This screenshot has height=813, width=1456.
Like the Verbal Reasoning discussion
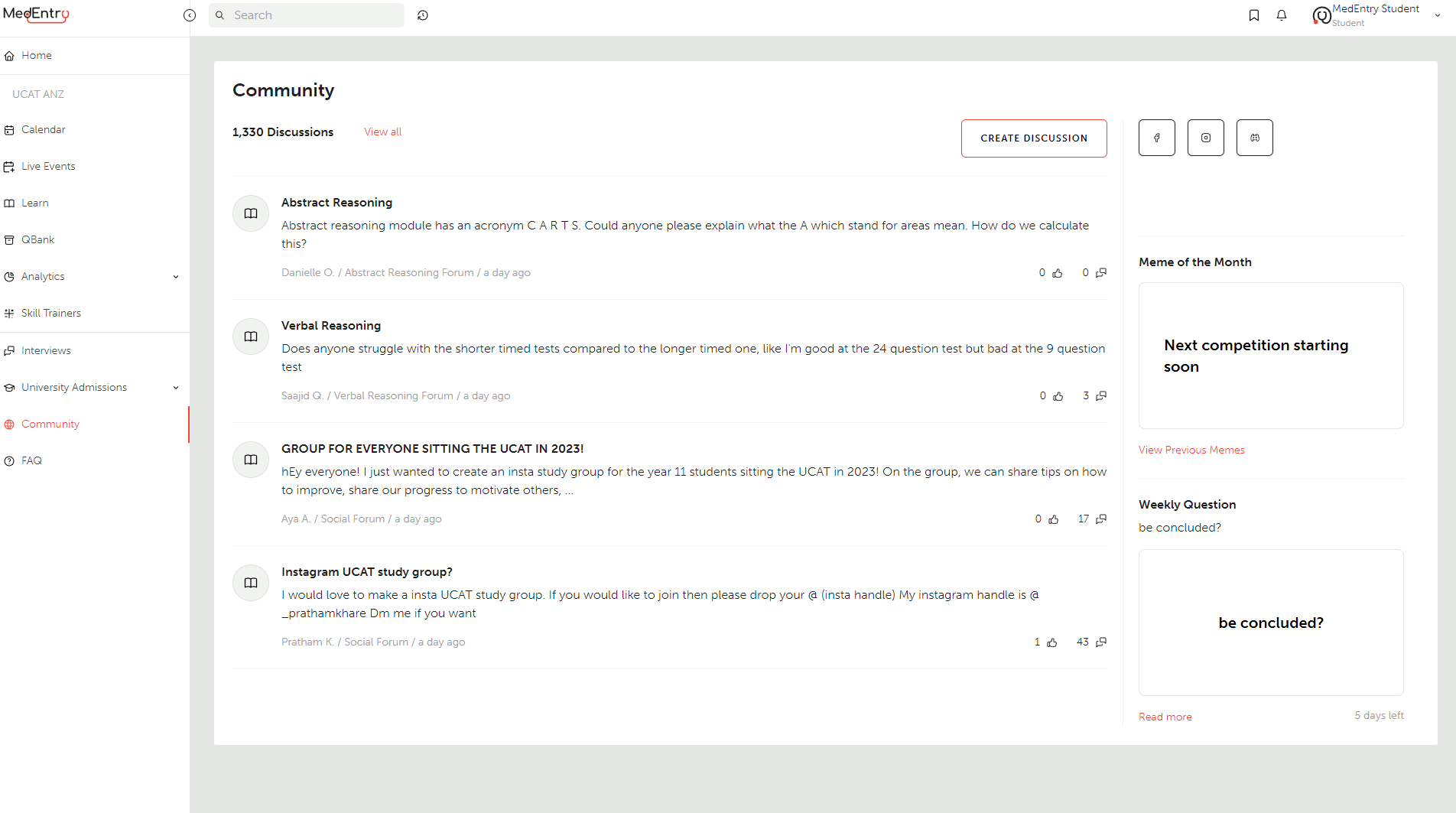coord(1058,395)
